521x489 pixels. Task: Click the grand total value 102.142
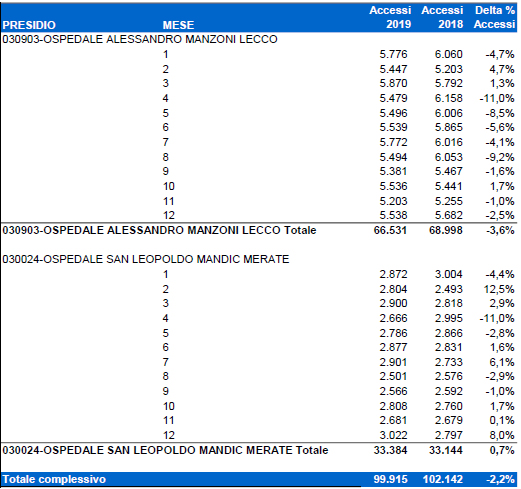coord(443,479)
